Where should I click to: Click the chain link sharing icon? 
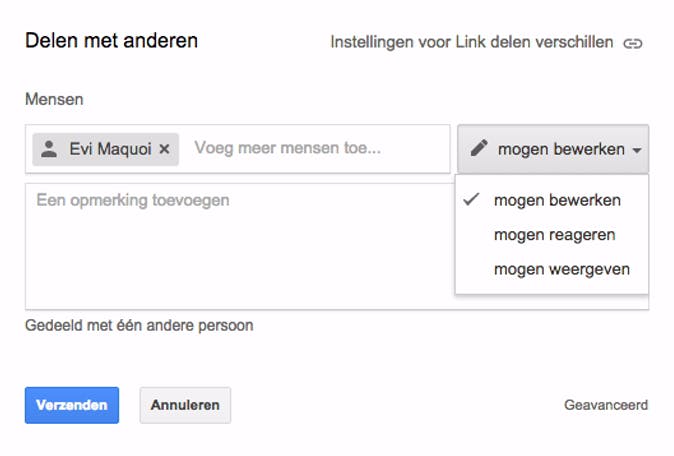click(632, 43)
